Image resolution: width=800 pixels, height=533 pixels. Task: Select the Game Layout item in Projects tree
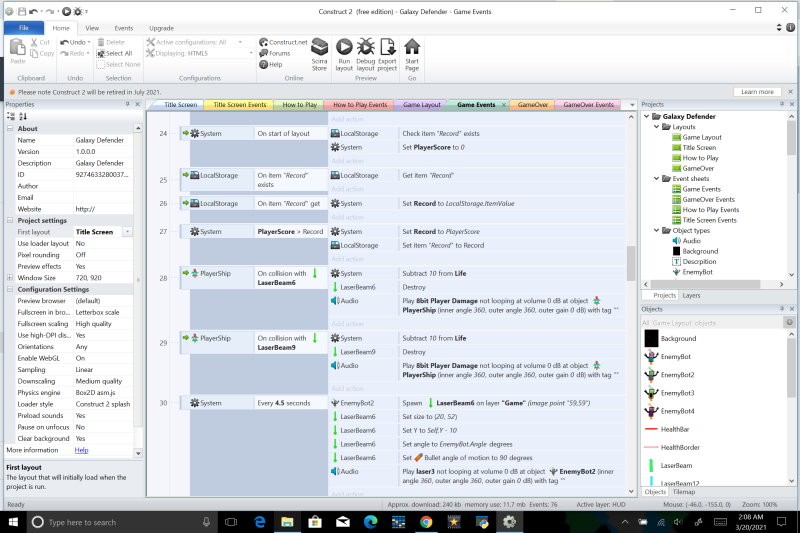coord(702,137)
